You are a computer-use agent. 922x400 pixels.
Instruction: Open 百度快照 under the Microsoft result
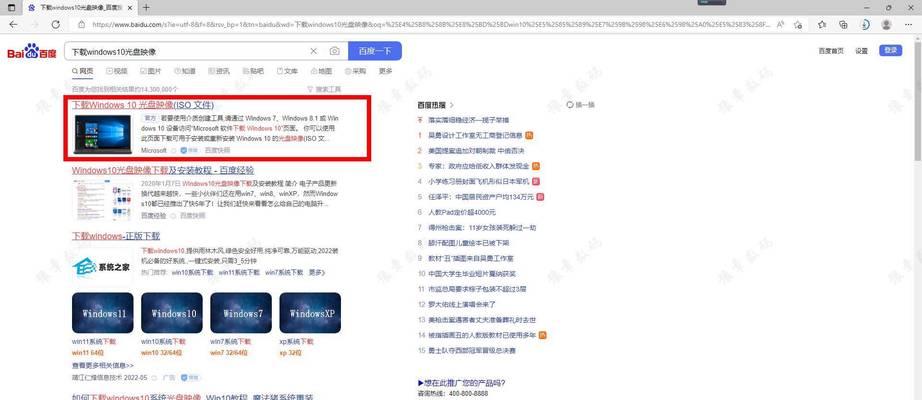tap(217, 151)
